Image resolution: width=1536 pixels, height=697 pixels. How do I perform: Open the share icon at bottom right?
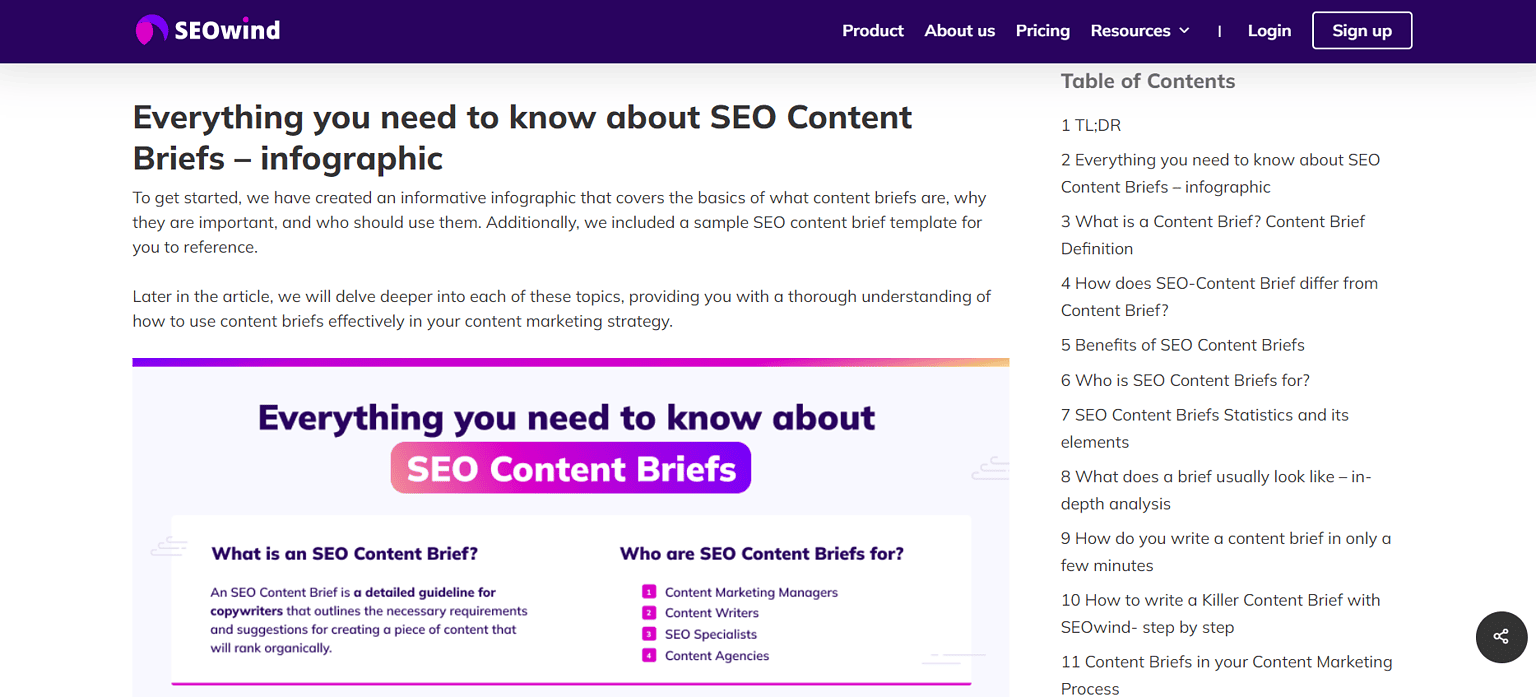pyautogui.click(x=1500, y=637)
